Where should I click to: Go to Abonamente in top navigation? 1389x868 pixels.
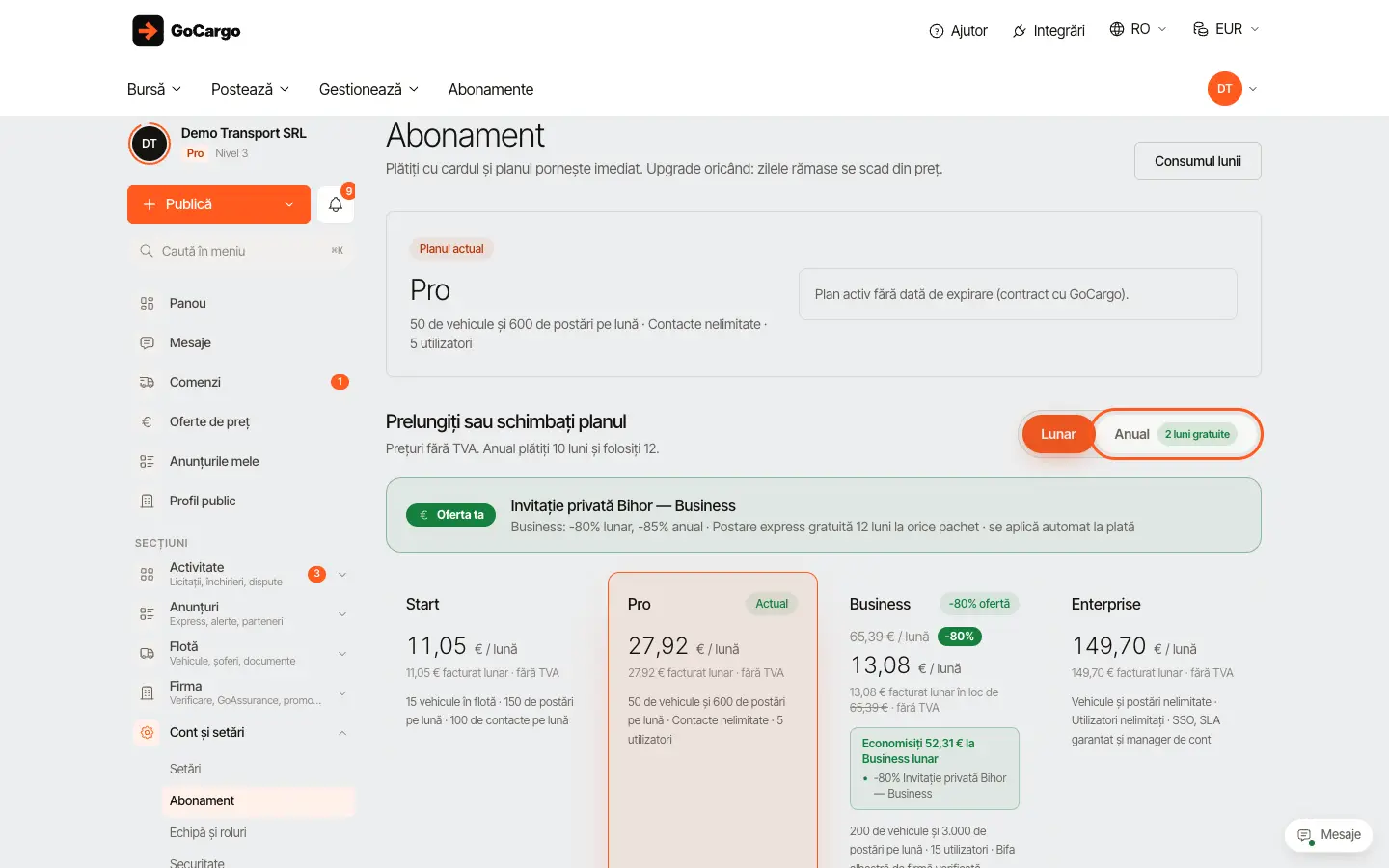pos(490,89)
